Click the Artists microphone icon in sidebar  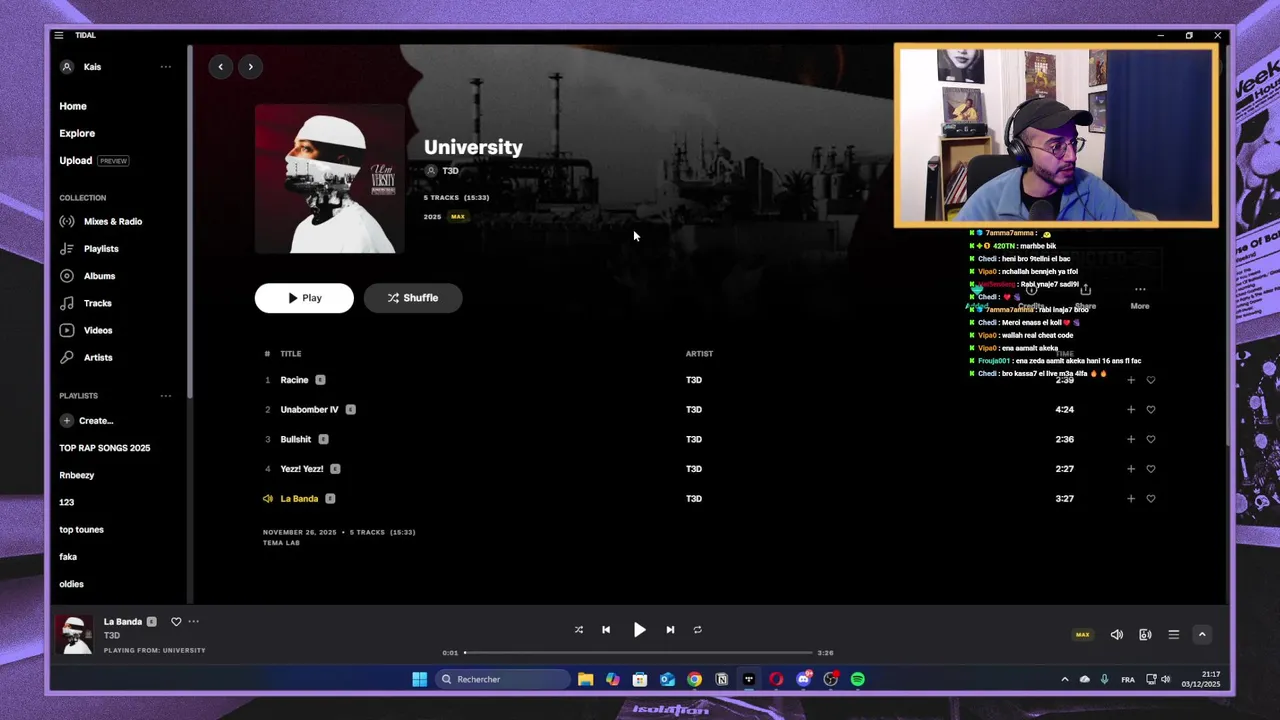67,357
